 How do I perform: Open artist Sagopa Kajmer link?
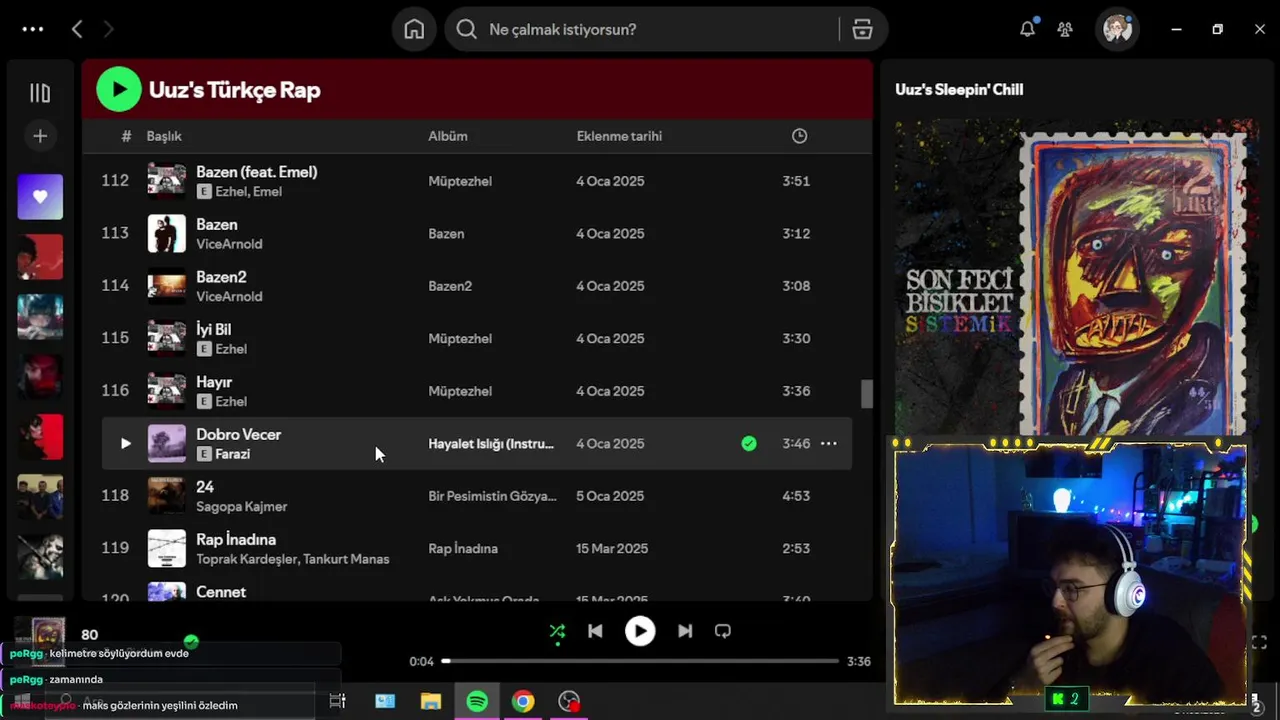coord(241,506)
